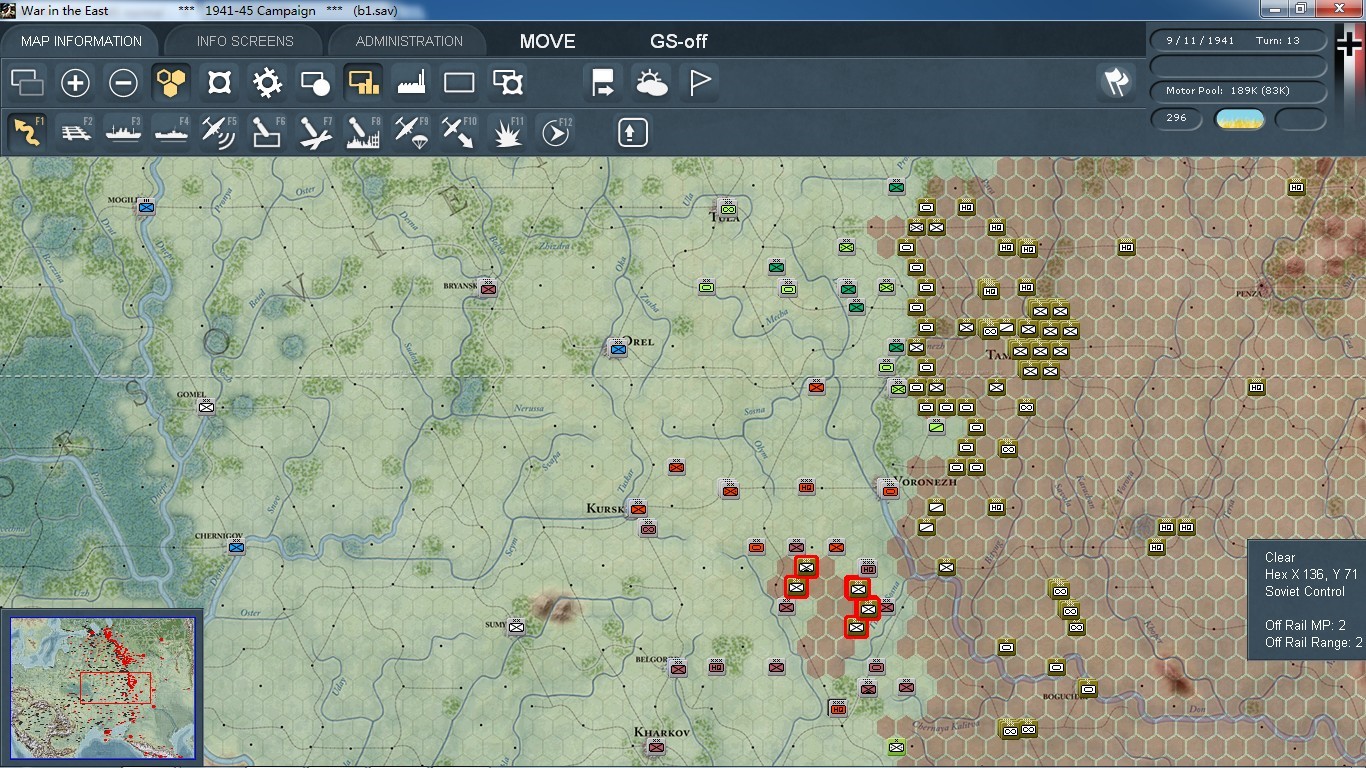Click the empty rectangle toolbar icon
This screenshot has height=768, width=1366.
(459, 83)
